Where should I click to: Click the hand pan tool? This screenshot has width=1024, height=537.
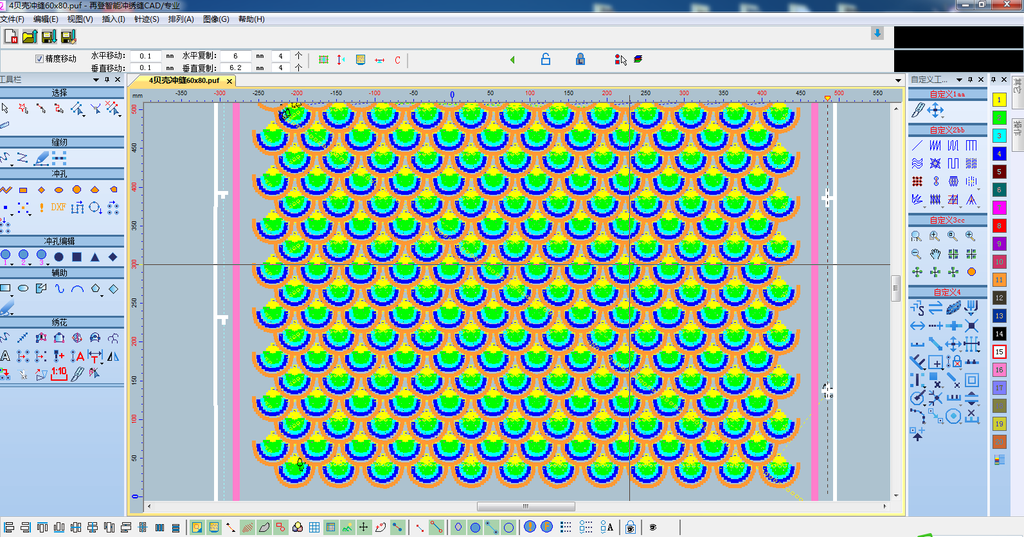pyautogui.click(x=934, y=254)
